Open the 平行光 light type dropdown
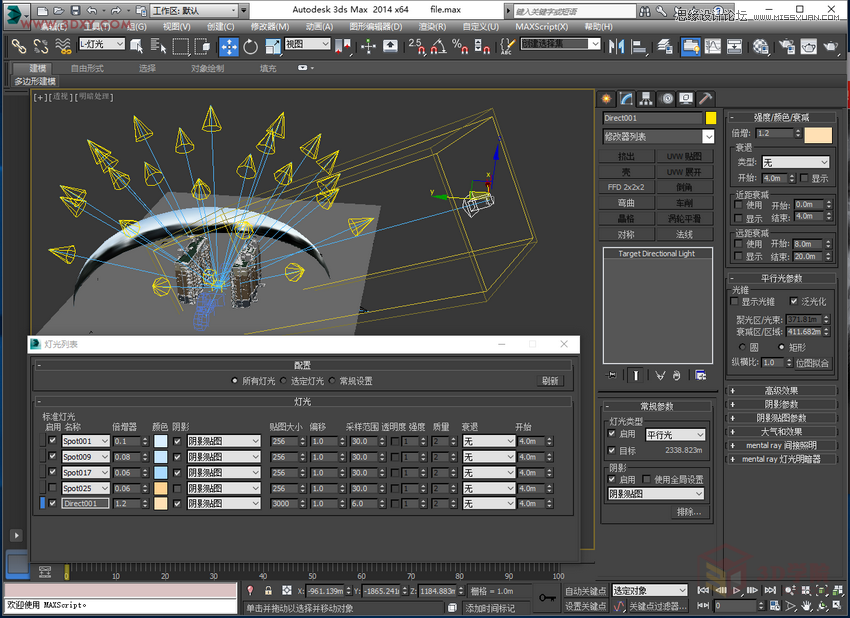This screenshot has width=850, height=618. tap(675, 435)
